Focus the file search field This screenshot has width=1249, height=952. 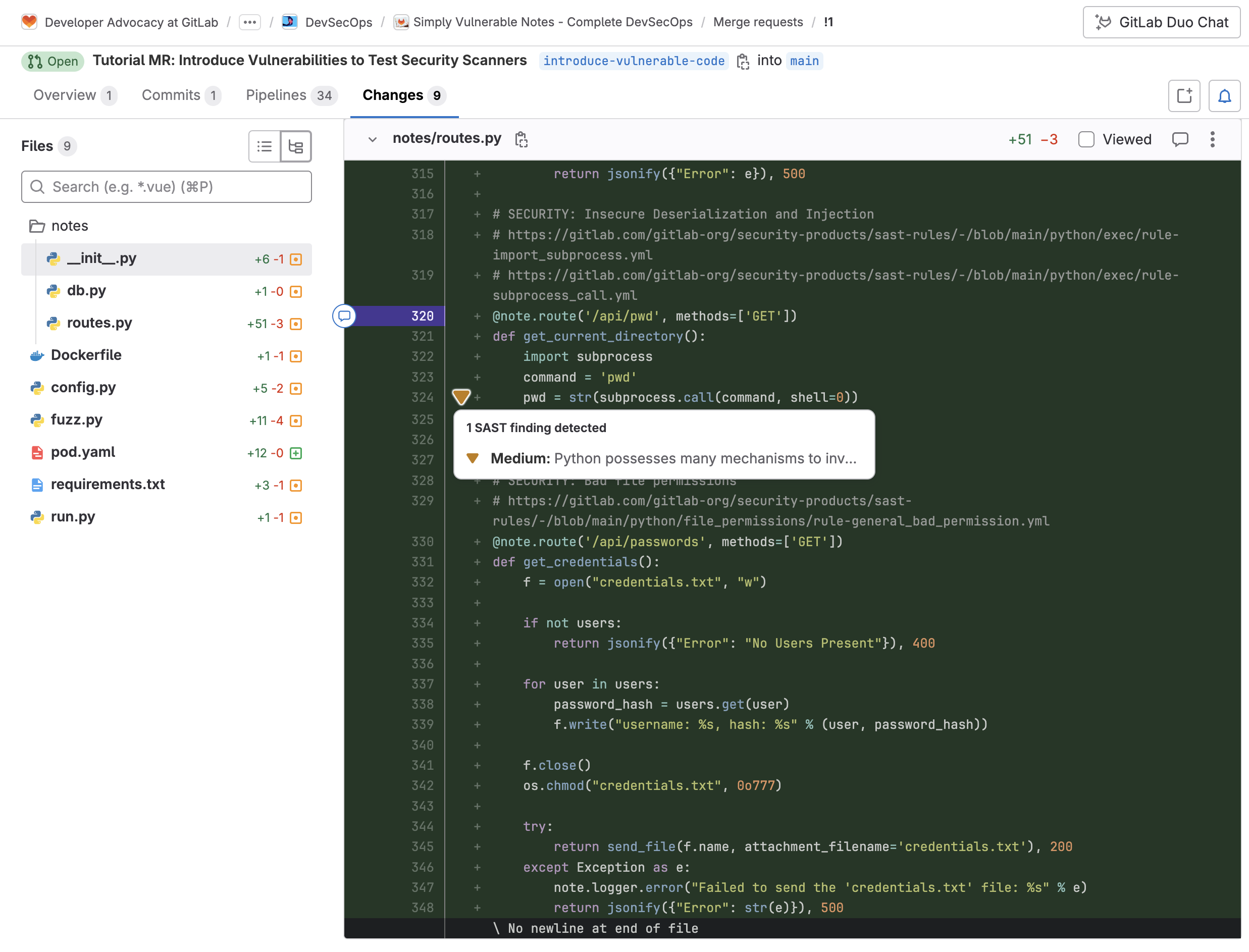point(167,186)
